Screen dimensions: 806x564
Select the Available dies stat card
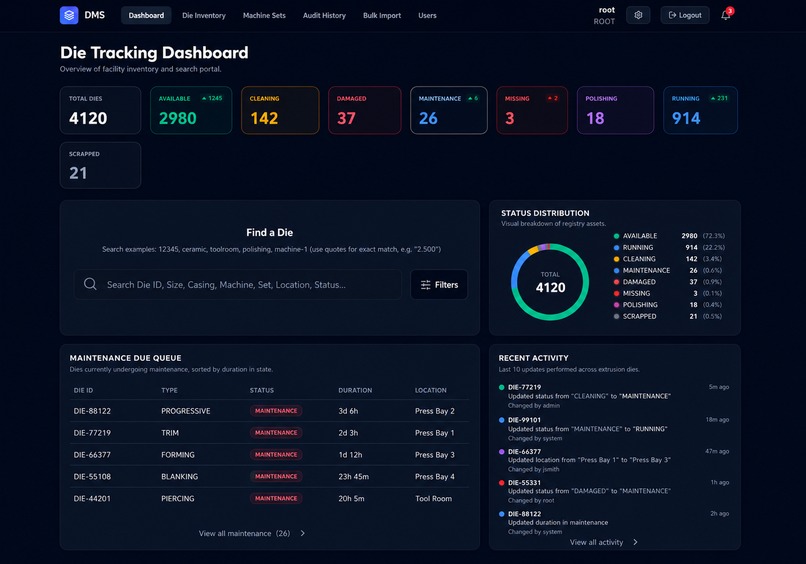point(191,110)
